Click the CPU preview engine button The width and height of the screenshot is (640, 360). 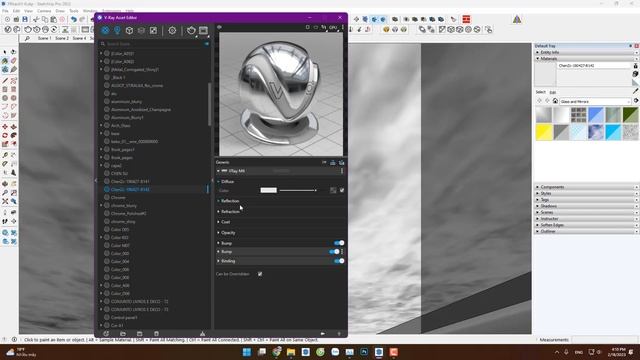coord(333,27)
